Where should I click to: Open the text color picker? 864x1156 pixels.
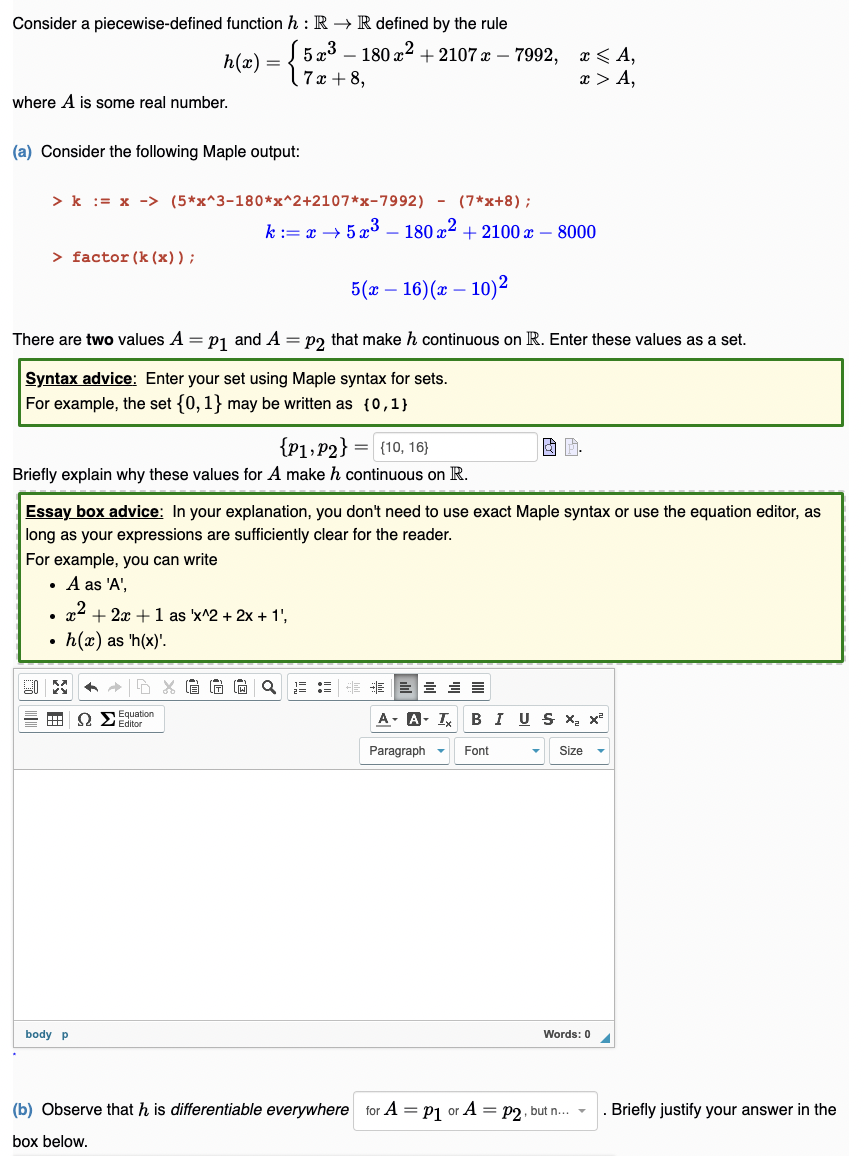pyautogui.click(x=386, y=719)
